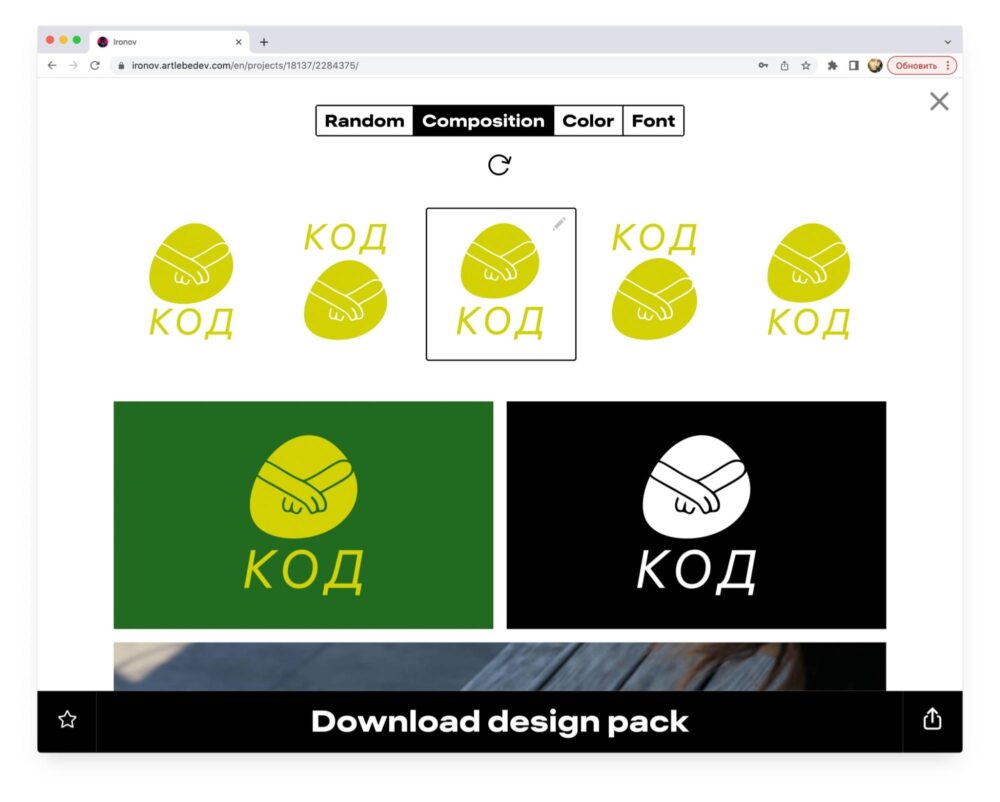Add to favorites with the star icon

pos(67,720)
